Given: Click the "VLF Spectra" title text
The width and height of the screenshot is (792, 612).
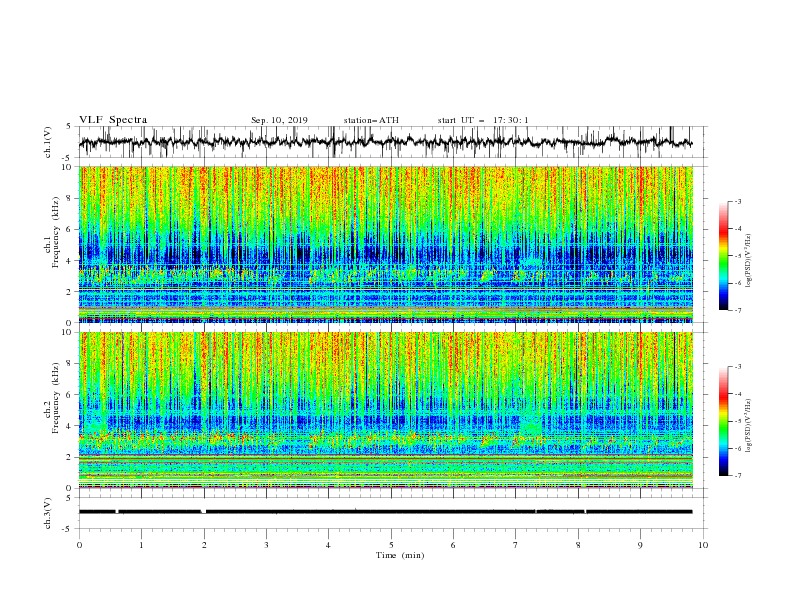Looking at the screenshot, I should tap(113, 120).
